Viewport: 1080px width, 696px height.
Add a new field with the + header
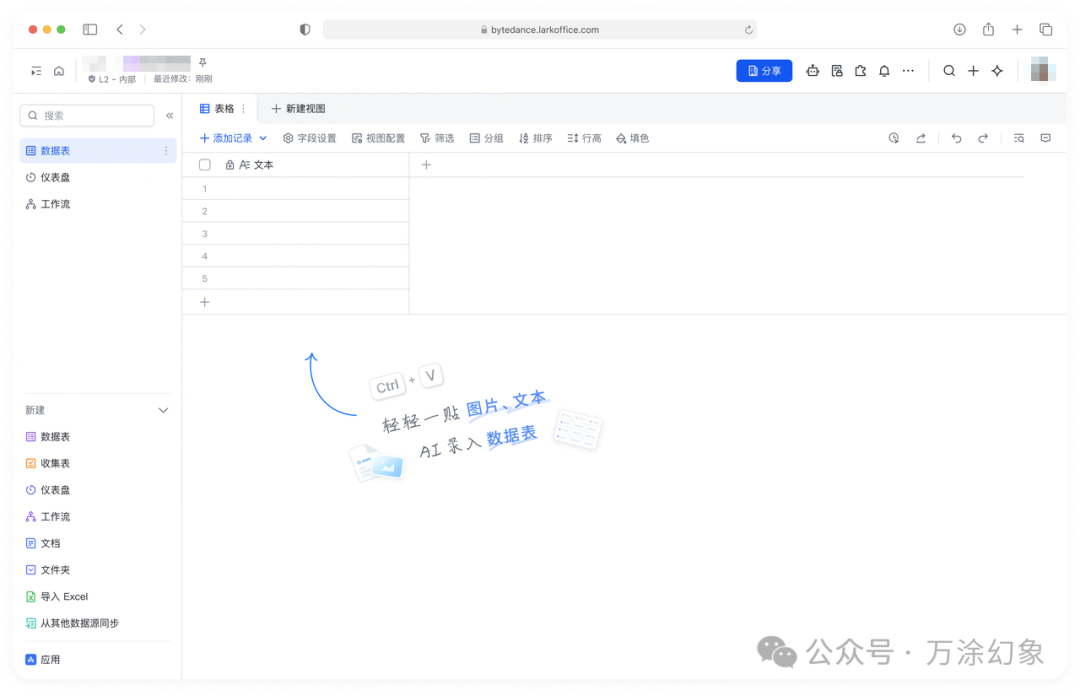427,163
